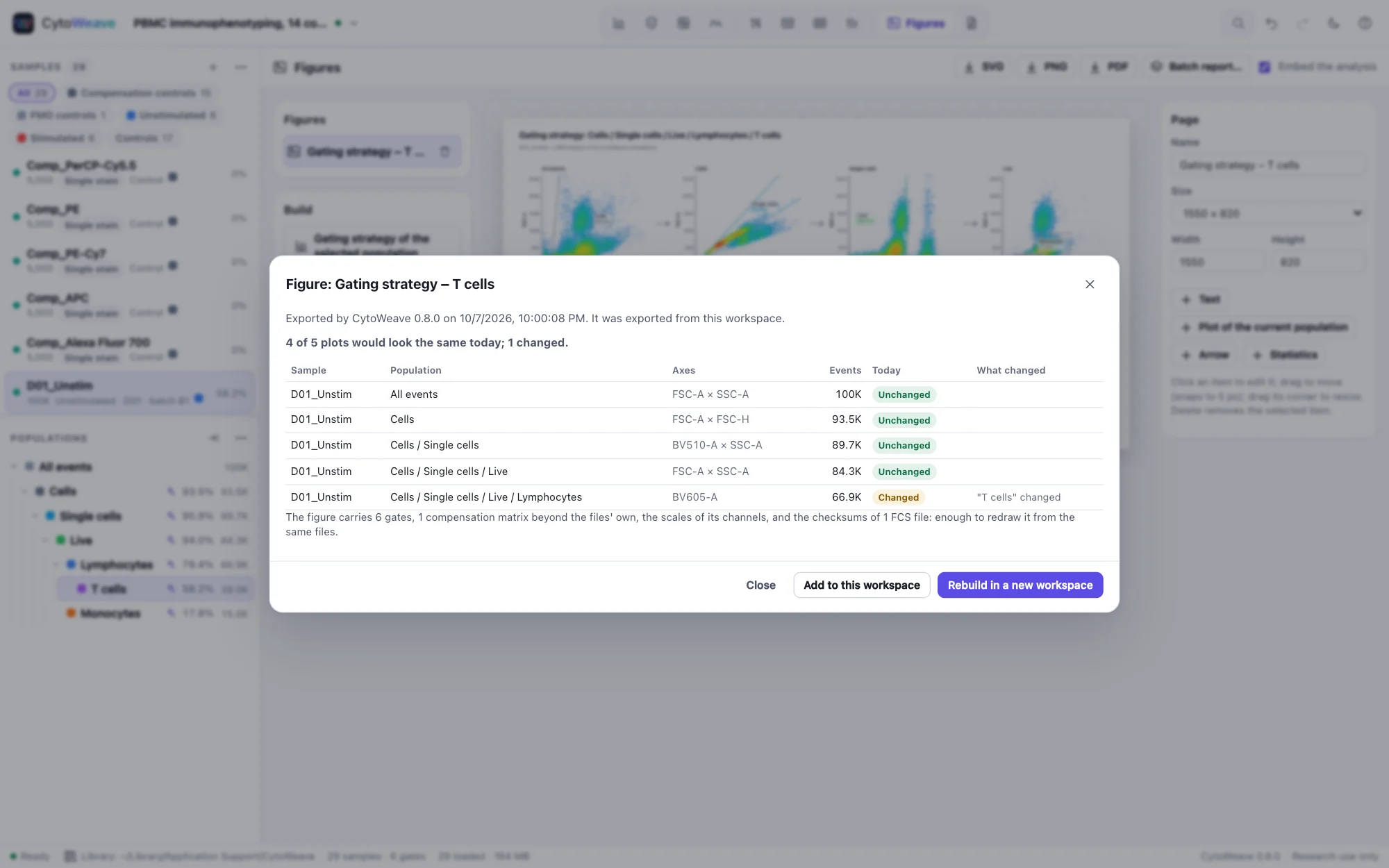Screen dimensions: 1389x868
Task: Toggle the Stimulated filter chip
Action: (x=56, y=138)
